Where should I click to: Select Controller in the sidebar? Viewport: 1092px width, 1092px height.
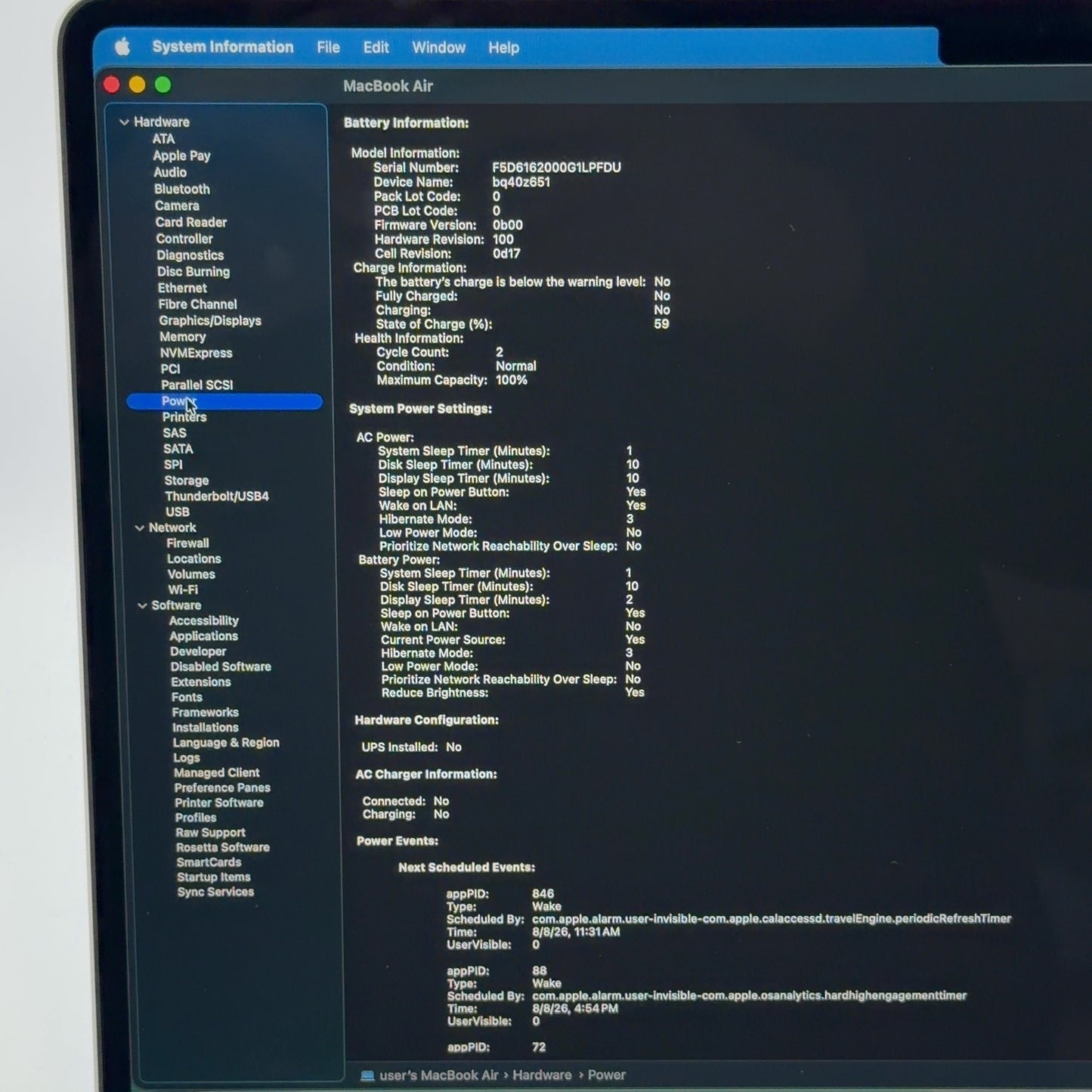point(184,239)
